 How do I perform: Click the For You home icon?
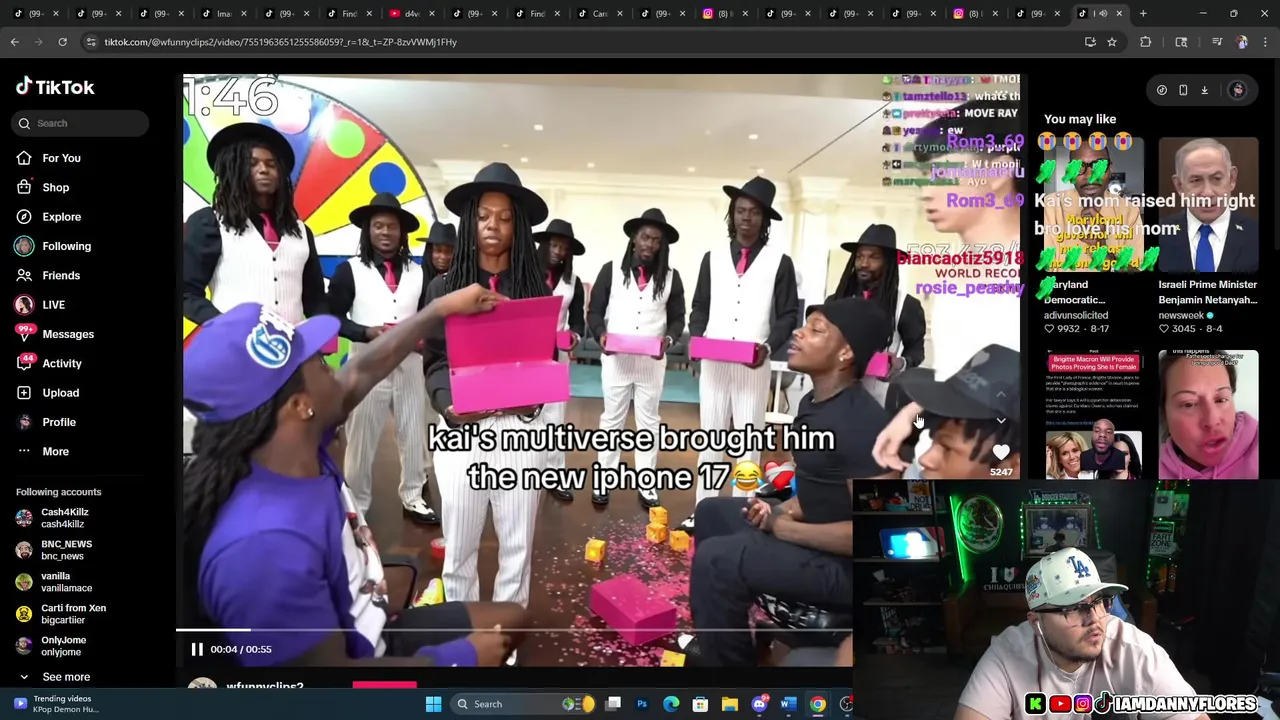point(24,158)
